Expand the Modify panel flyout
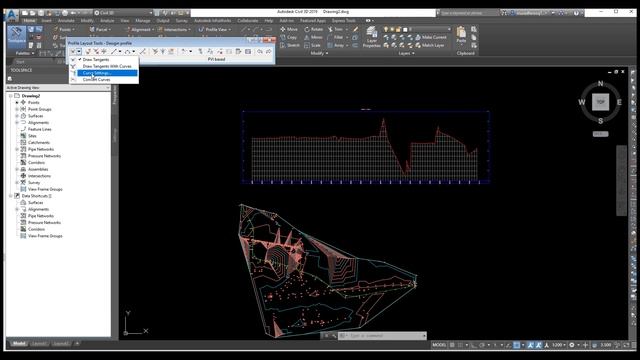Viewport: 640px width, 360px height. click(x=319, y=53)
